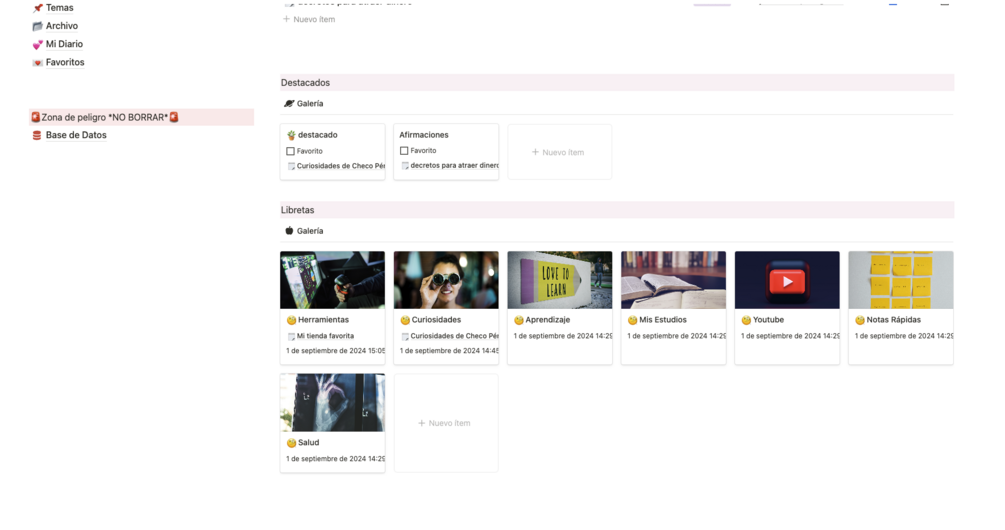The height and width of the screenshot is (530, 1005).
Task: Click emoji icon beside Aprendizaje
Action: (519, 320)
